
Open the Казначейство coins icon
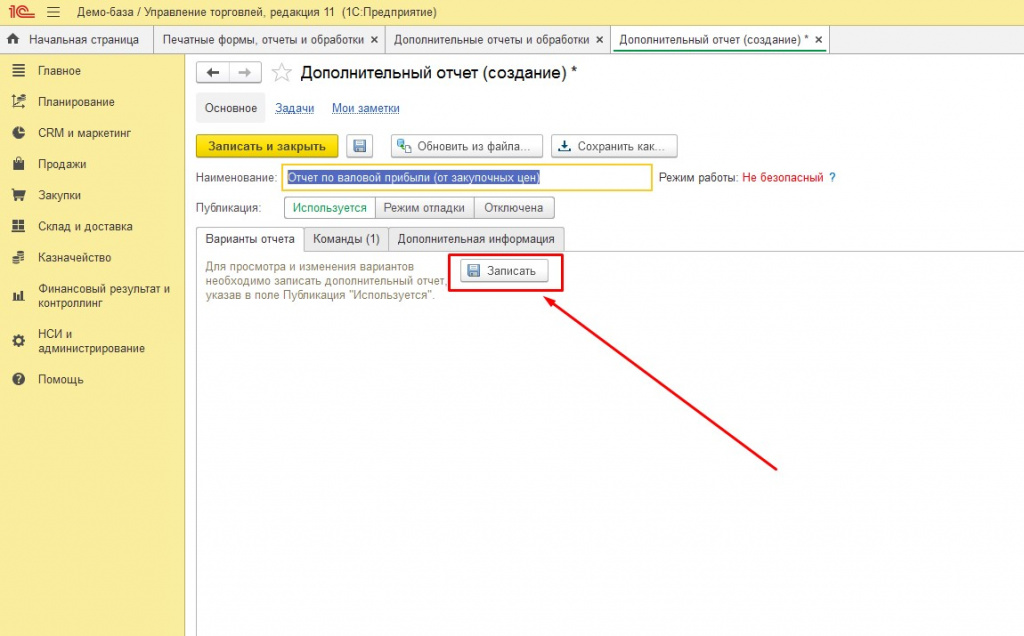18,257
